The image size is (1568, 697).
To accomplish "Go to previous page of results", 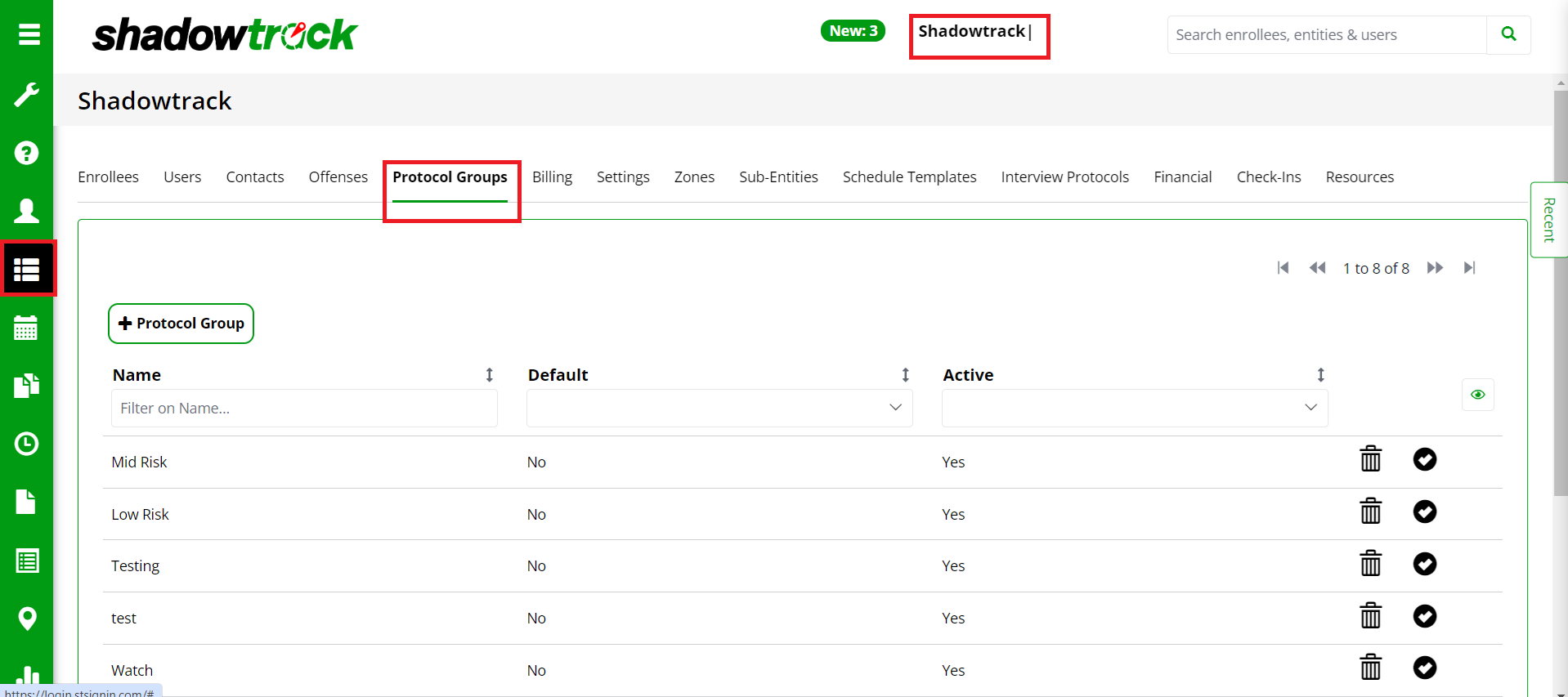I will click(1317, 268).
